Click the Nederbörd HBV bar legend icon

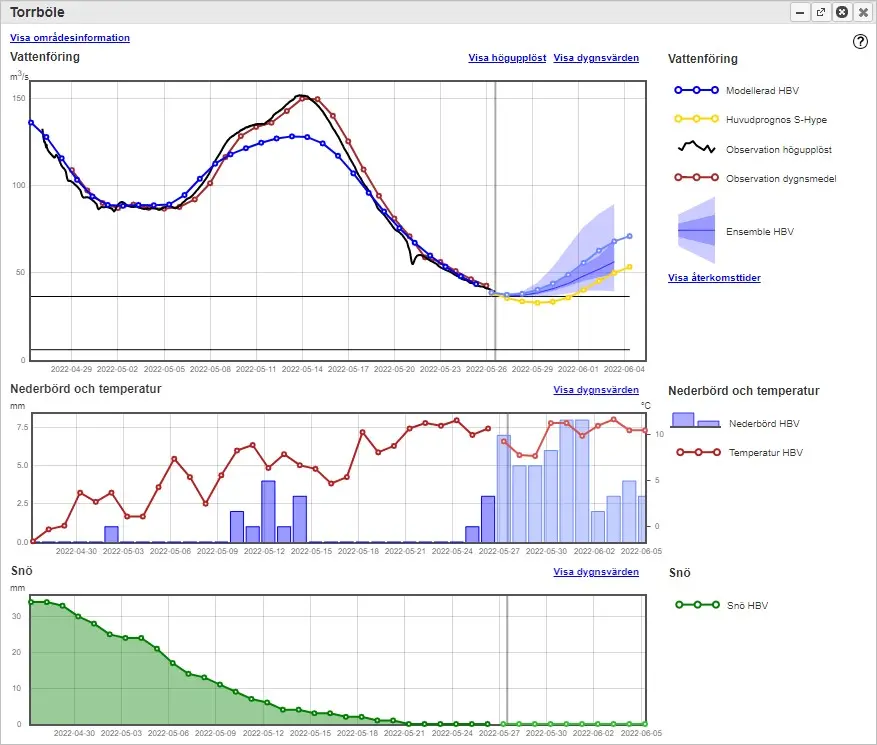coord(696,421)
